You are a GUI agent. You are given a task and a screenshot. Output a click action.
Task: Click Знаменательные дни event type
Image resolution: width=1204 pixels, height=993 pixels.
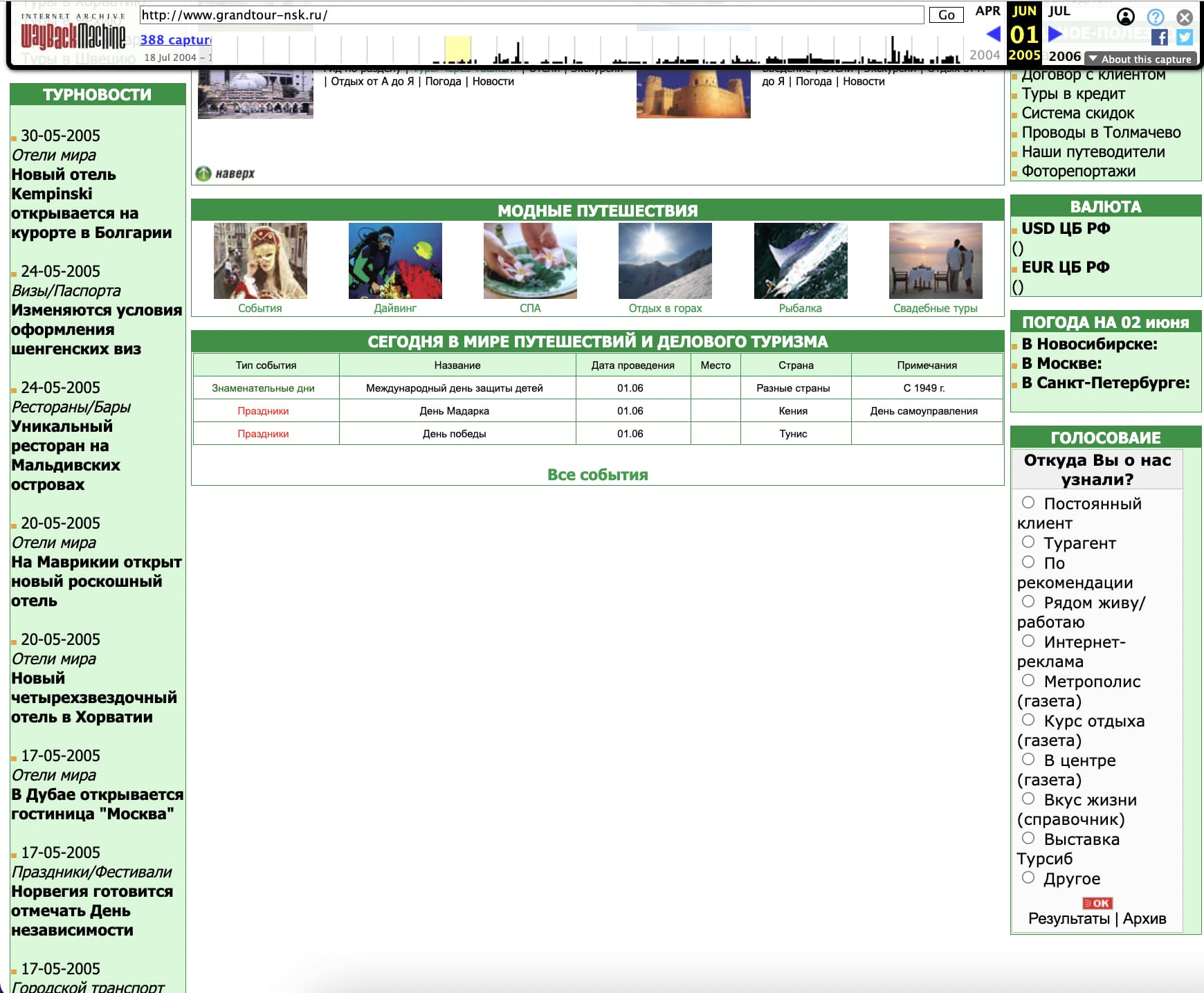pyautogui.click(x=263, y=388)
